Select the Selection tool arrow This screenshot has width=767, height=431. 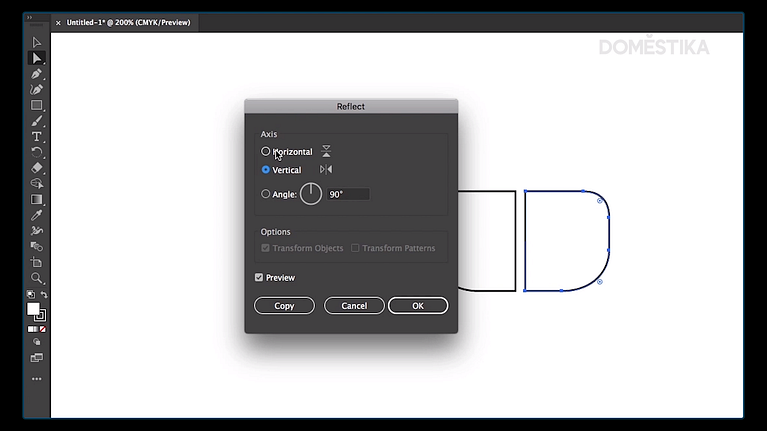[x=37, y=42]
